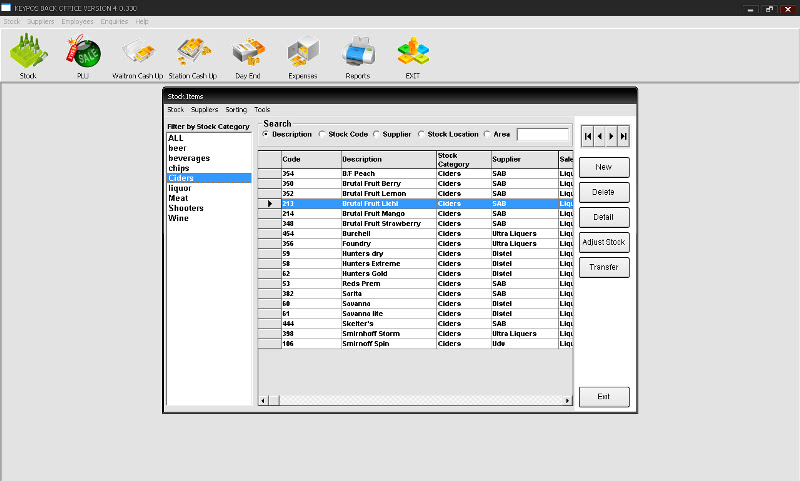The width and height of the screenshot is (800, 481).
Task: Filter by Wine category
Action: (x=209, y=218)
